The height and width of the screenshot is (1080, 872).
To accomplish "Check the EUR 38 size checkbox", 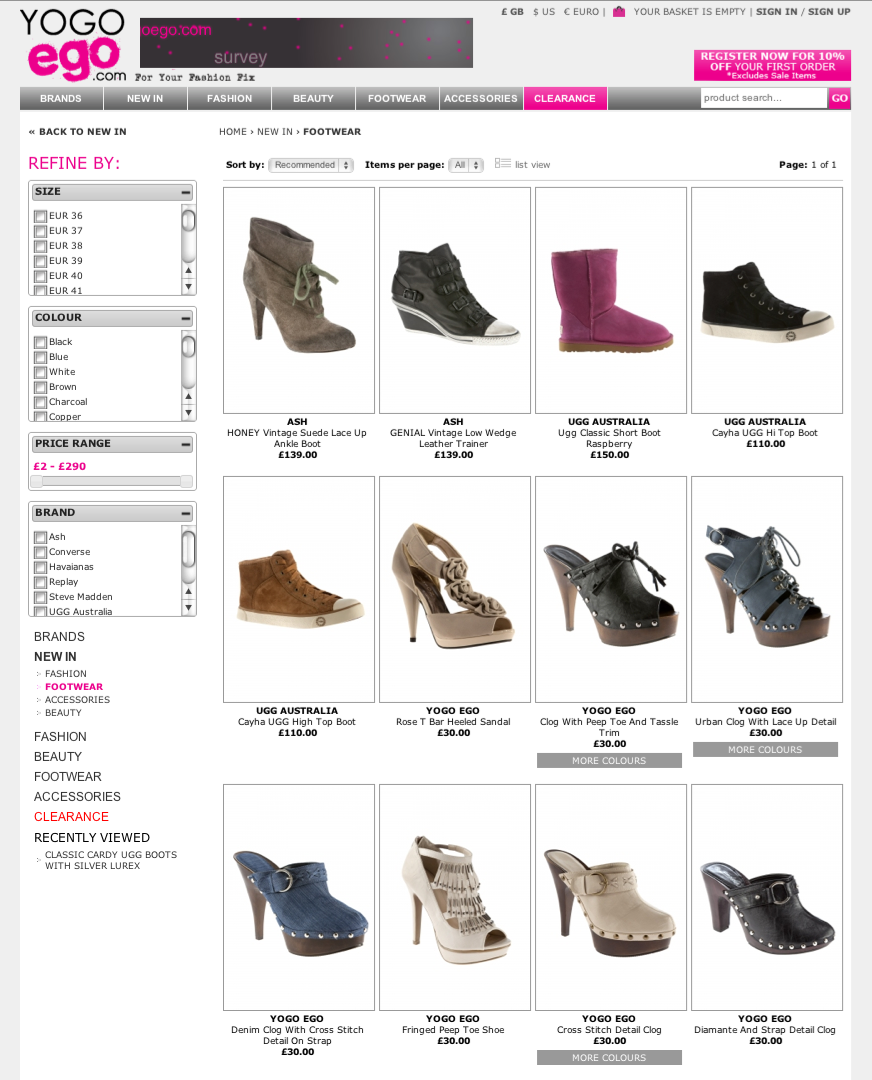I will pos(41,246).
